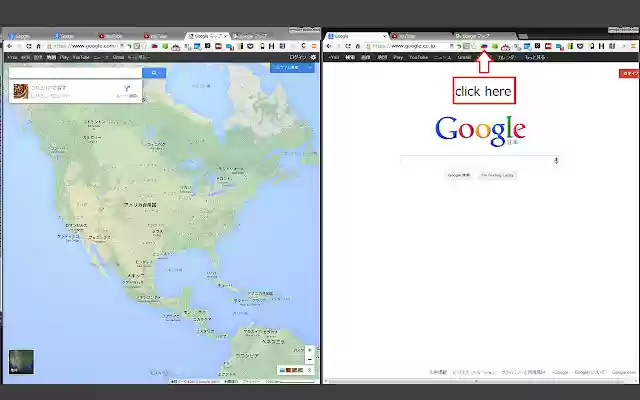Open Gmail link in right window black bar
This screenshot has height=400, width=640.
point(464,58)
